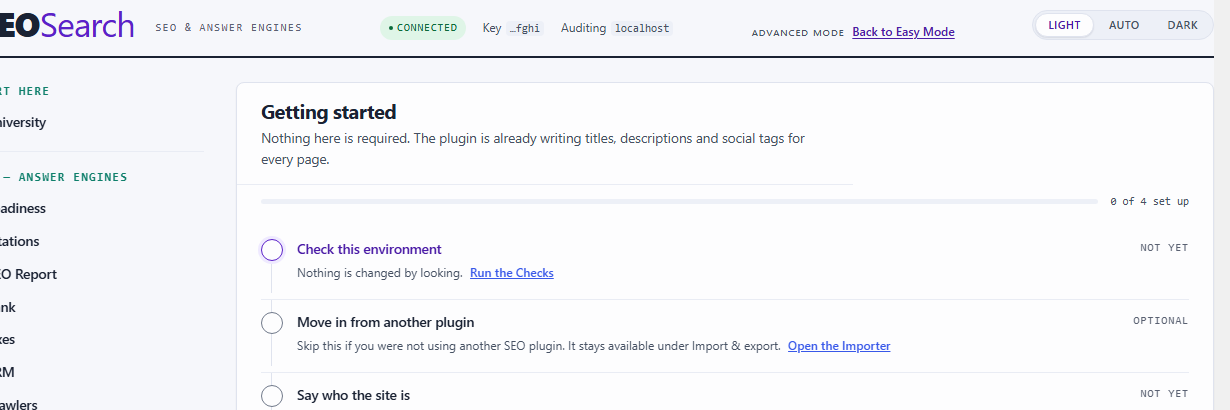
Task: Click Start Here sidebar heading
Action: coord(25,91)
